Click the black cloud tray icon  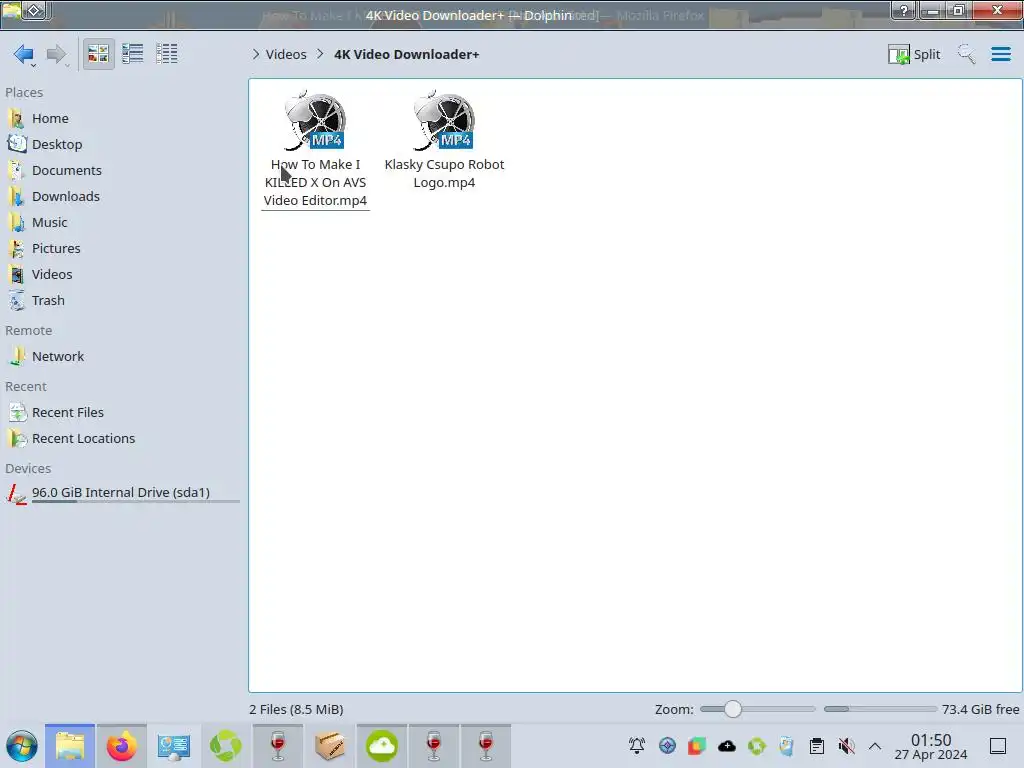coord(727,746)
